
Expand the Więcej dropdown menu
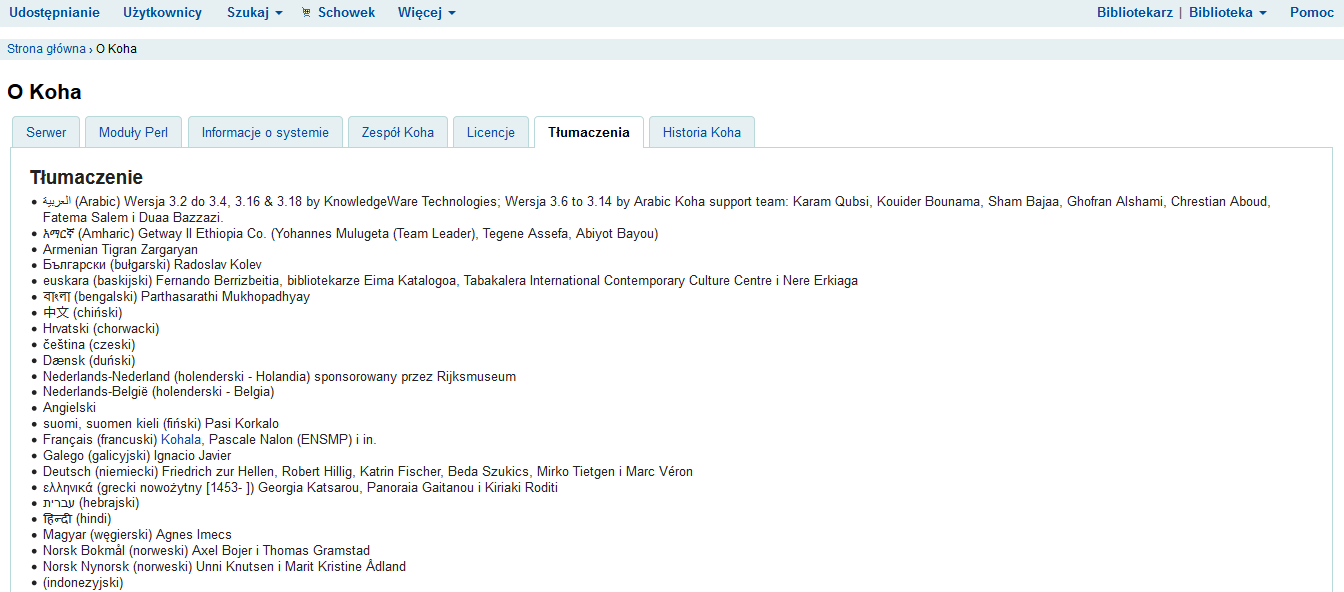click(426, 13)
